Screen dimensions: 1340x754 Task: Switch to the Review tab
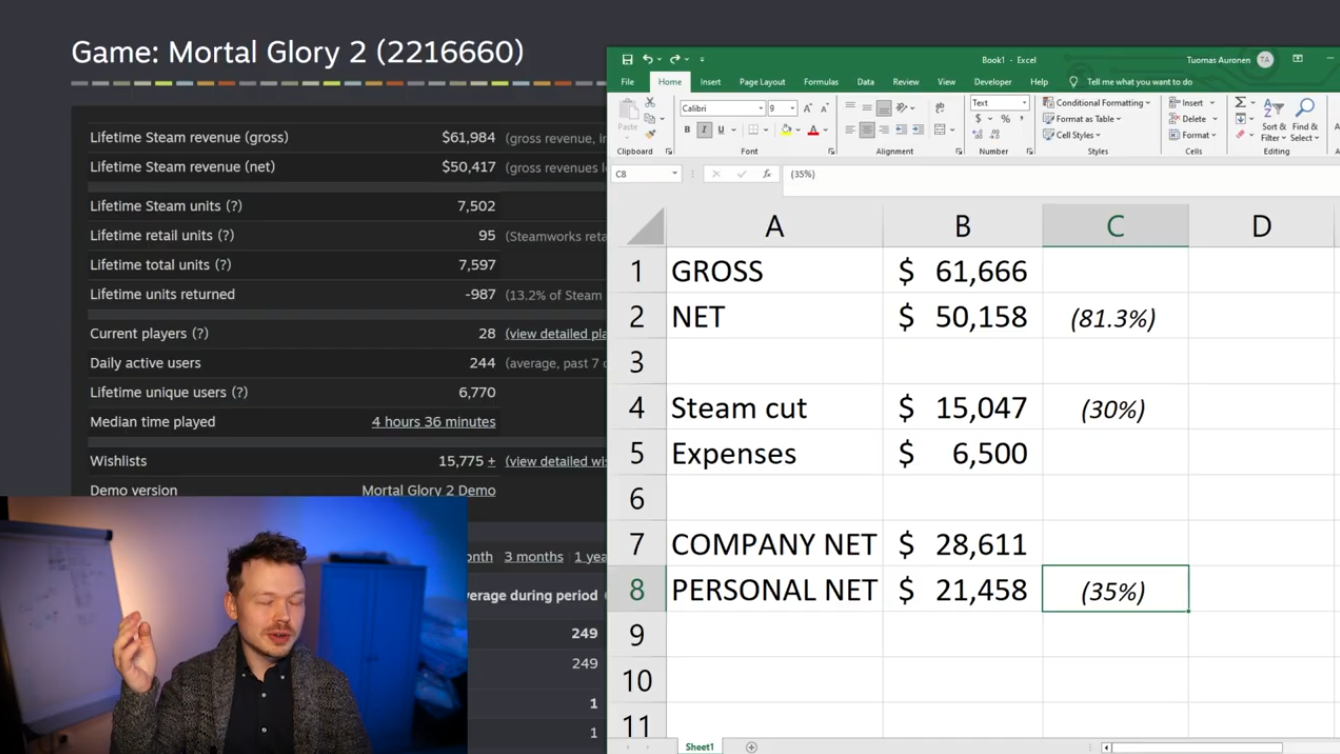(905, 82)
